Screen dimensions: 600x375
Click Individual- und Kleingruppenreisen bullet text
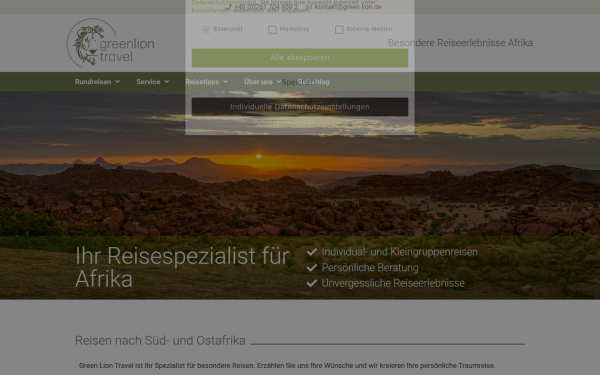[x=399, y=252]
